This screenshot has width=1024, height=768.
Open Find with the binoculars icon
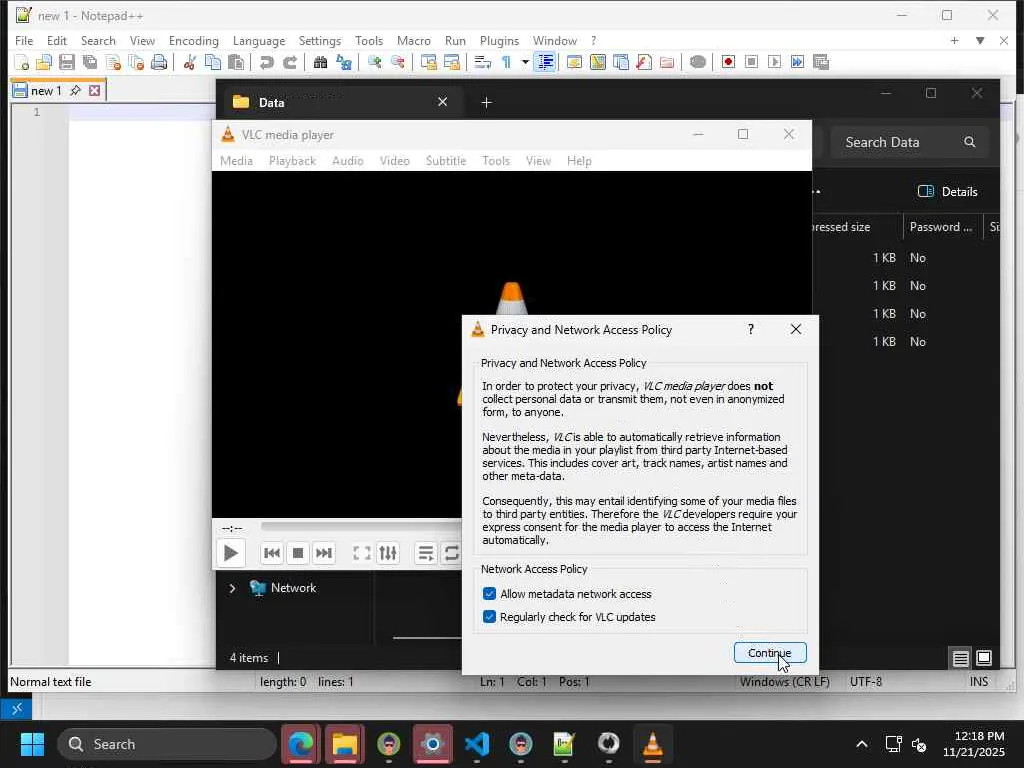[320, 62]
